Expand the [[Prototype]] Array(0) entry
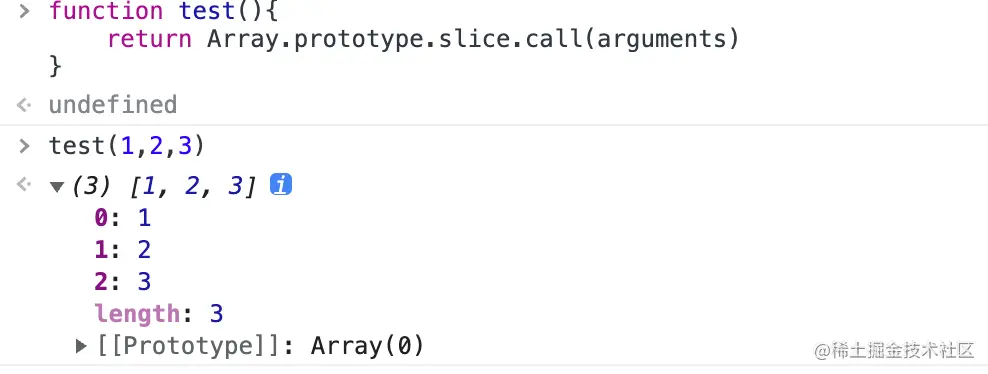 click(81, 346)
